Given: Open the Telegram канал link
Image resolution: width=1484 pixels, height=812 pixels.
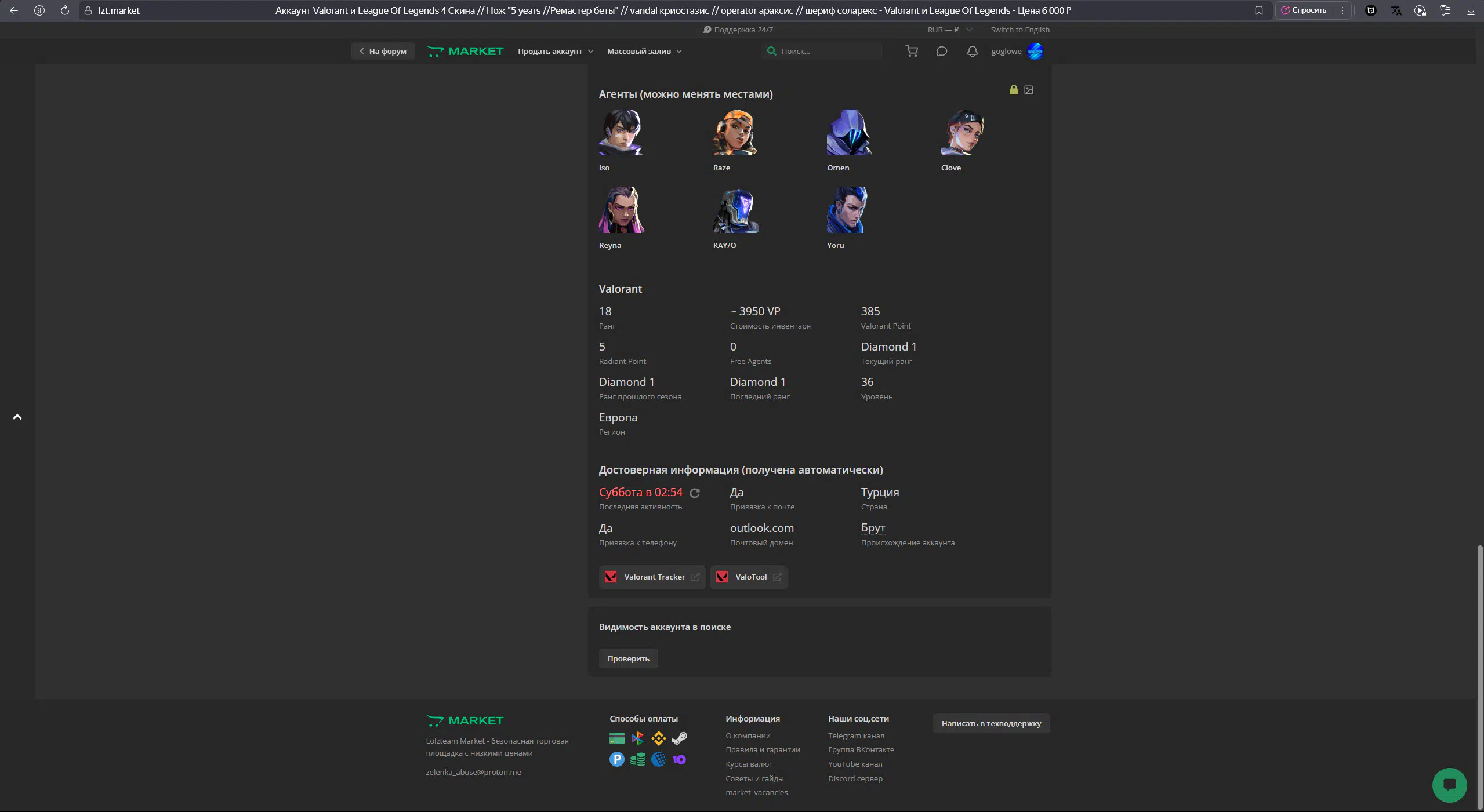Looking at the screenshot, I should tap(856, 735).
